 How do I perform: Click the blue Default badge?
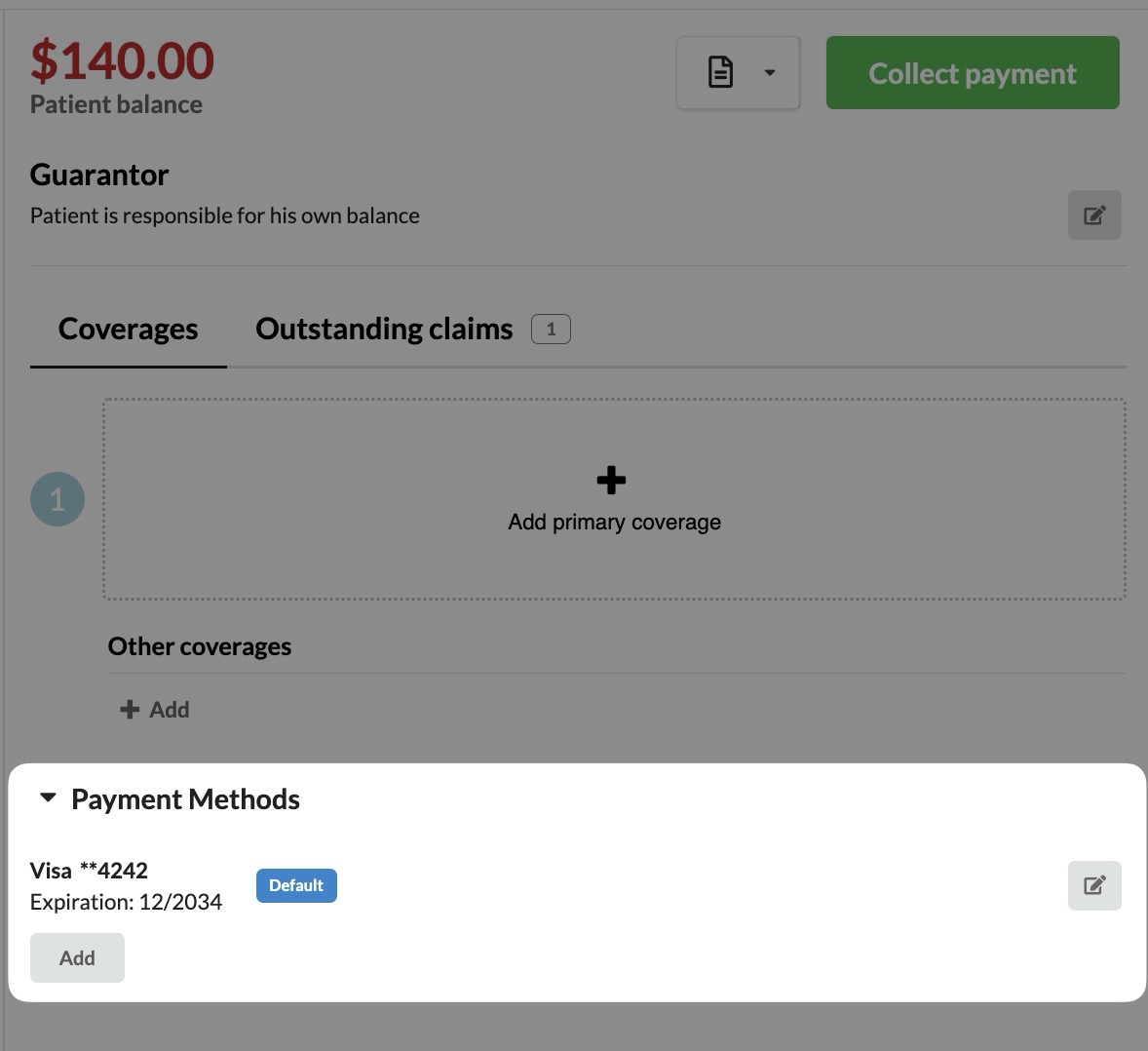tap(296, 885)
